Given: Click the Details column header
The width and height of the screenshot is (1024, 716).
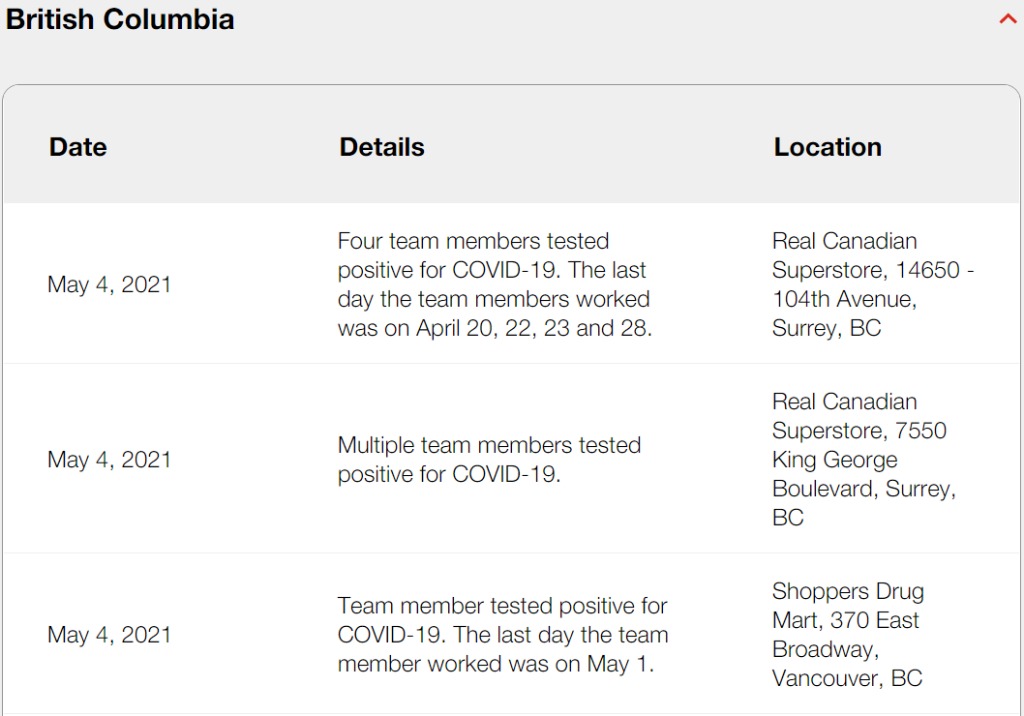Looking at the screenshot, I should point(382,147).
